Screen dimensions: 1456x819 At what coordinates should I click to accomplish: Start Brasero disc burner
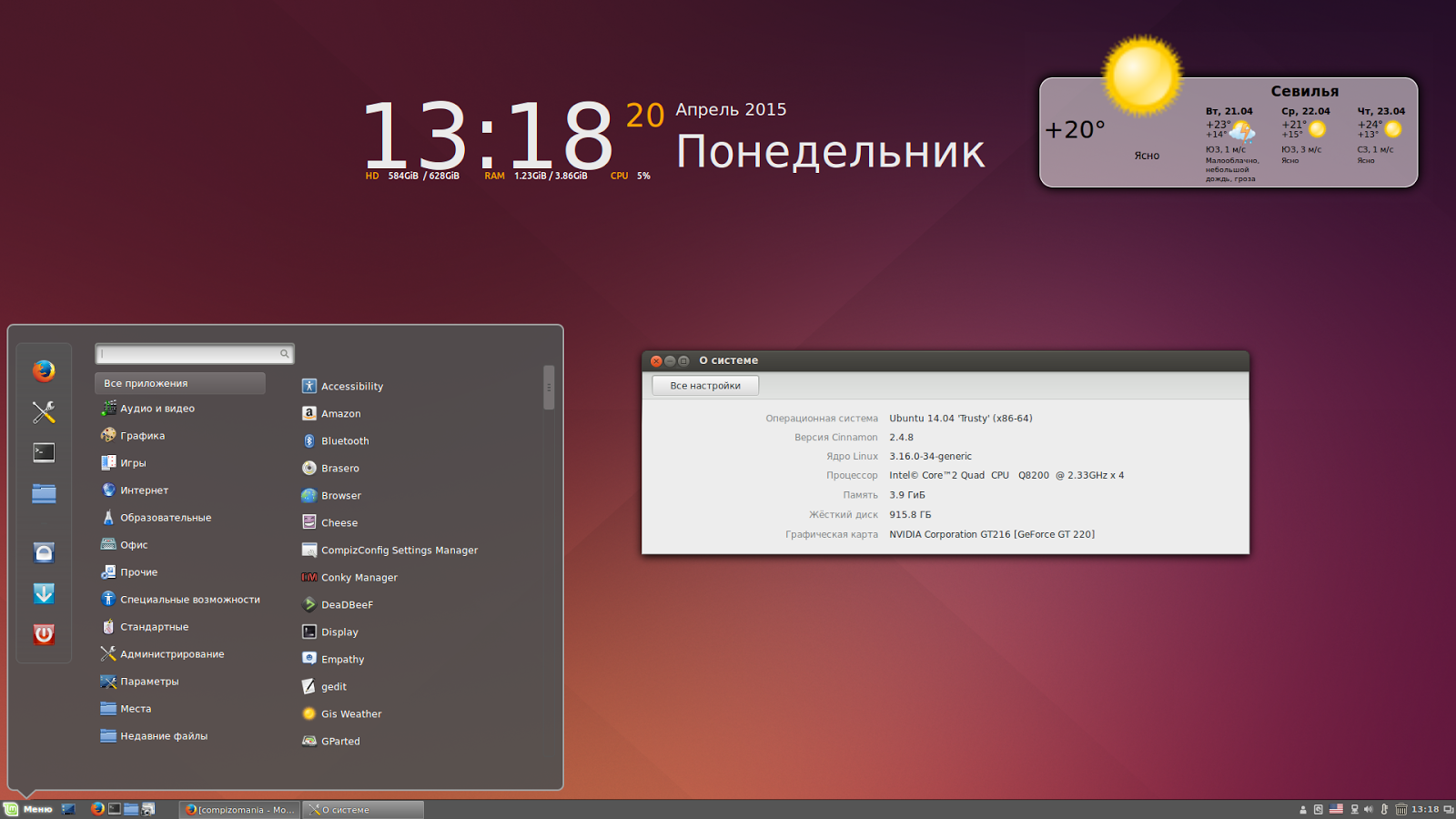click(x=330, y=469)
